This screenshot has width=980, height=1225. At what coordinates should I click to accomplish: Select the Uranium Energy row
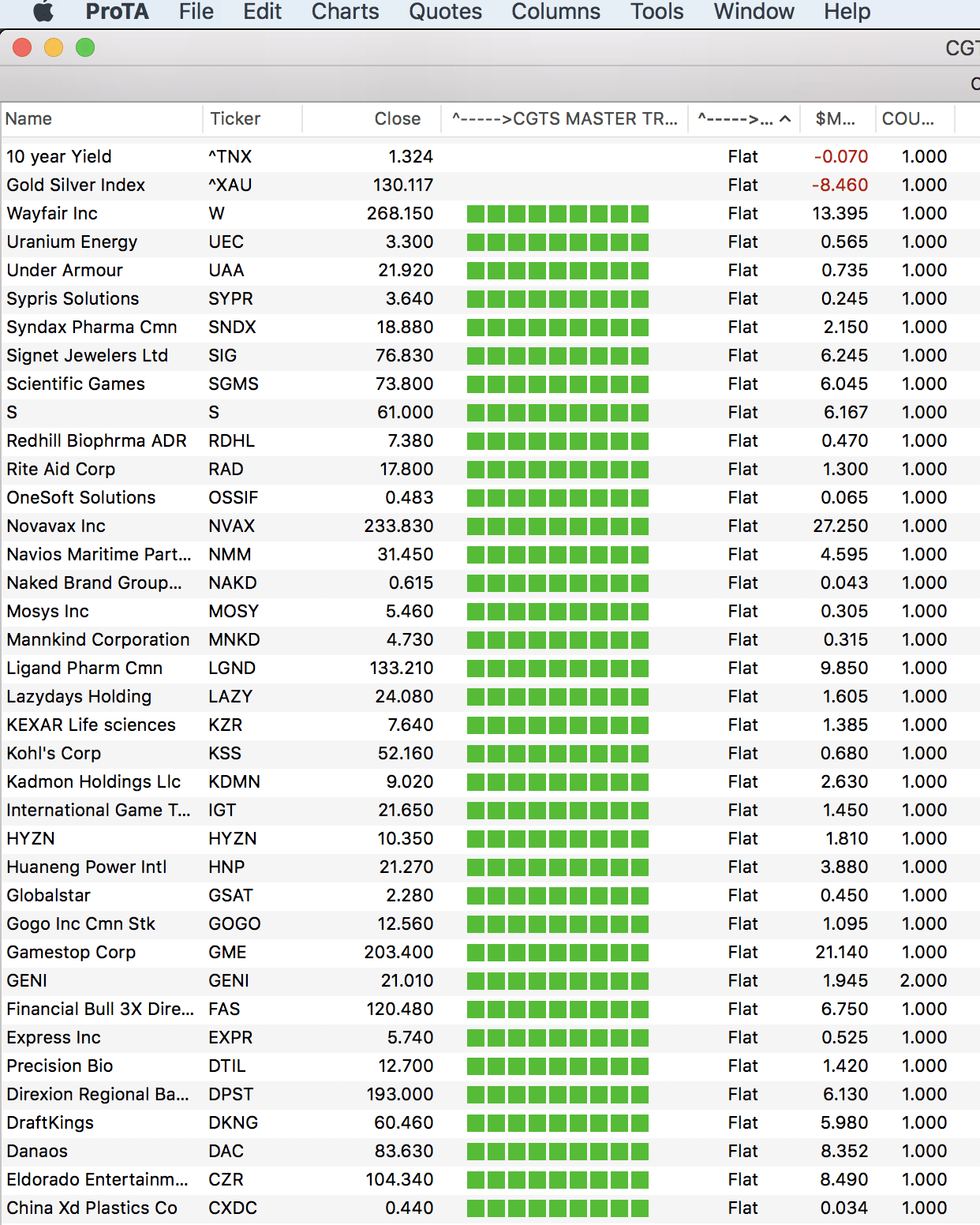(490, 242)
